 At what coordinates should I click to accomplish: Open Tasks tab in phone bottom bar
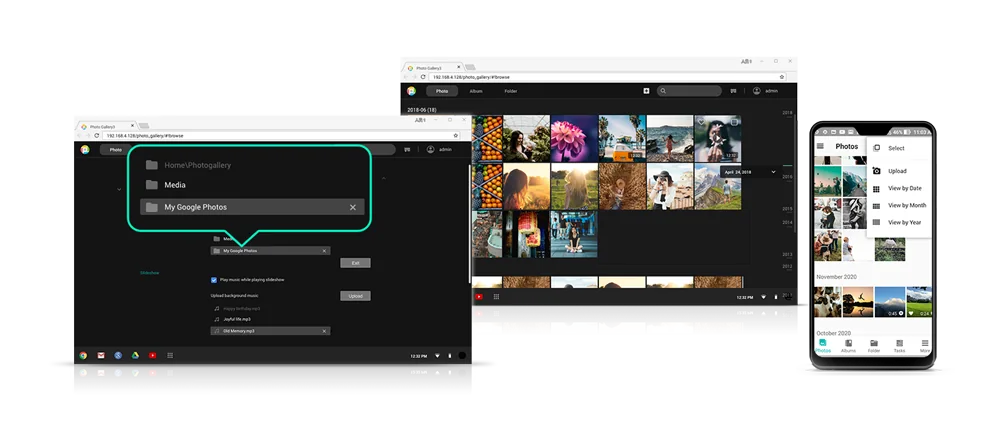[x=899, y=346]
